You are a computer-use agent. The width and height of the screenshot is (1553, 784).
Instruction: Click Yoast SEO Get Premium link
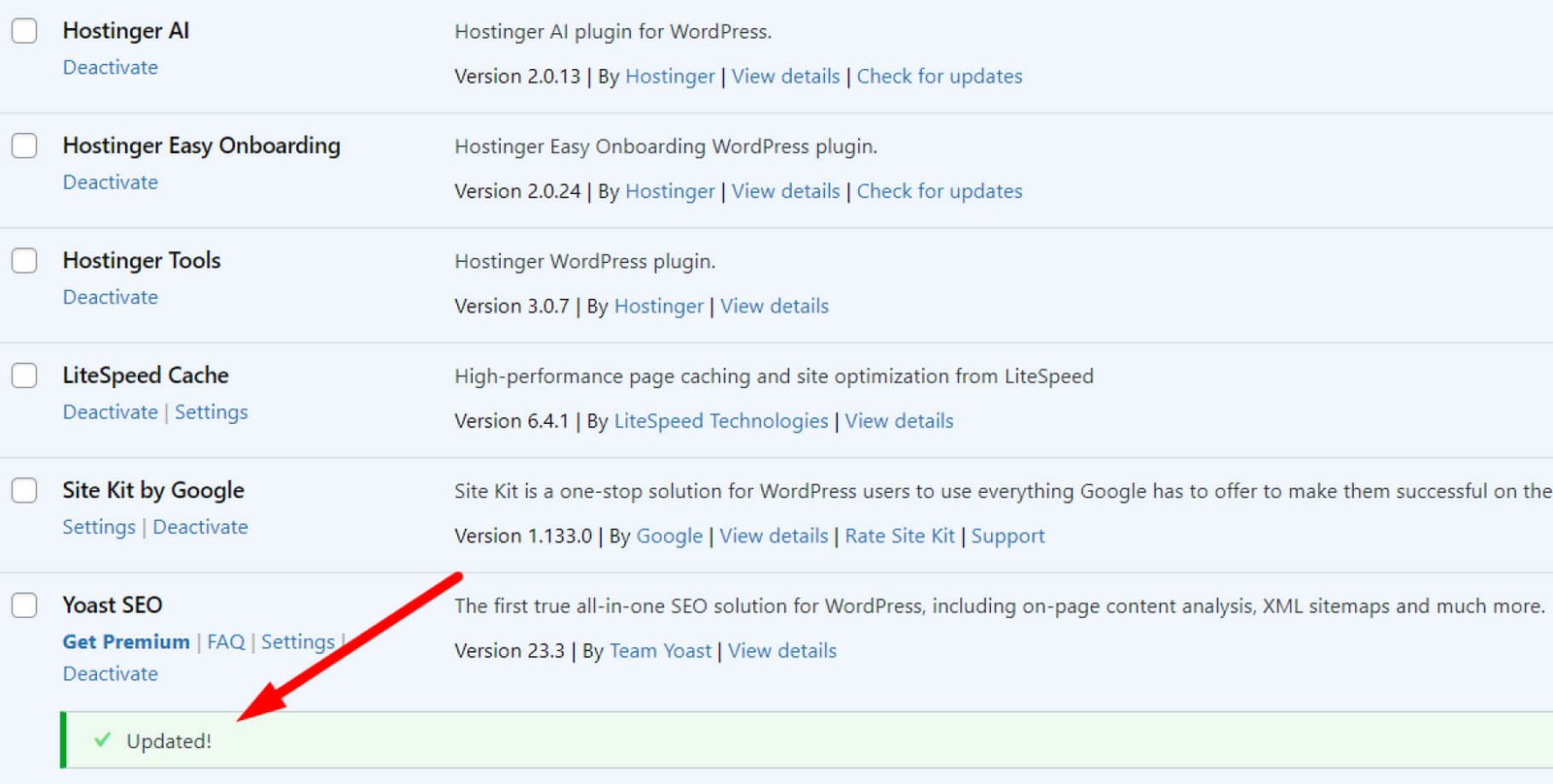click(x=126, y=642)
